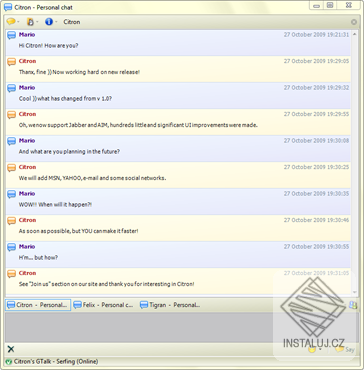Viewport: 364px width, 370px height.
Task: Click the message 'Cool )) what has changed from v 1.0?'
Action: point(65,99)
